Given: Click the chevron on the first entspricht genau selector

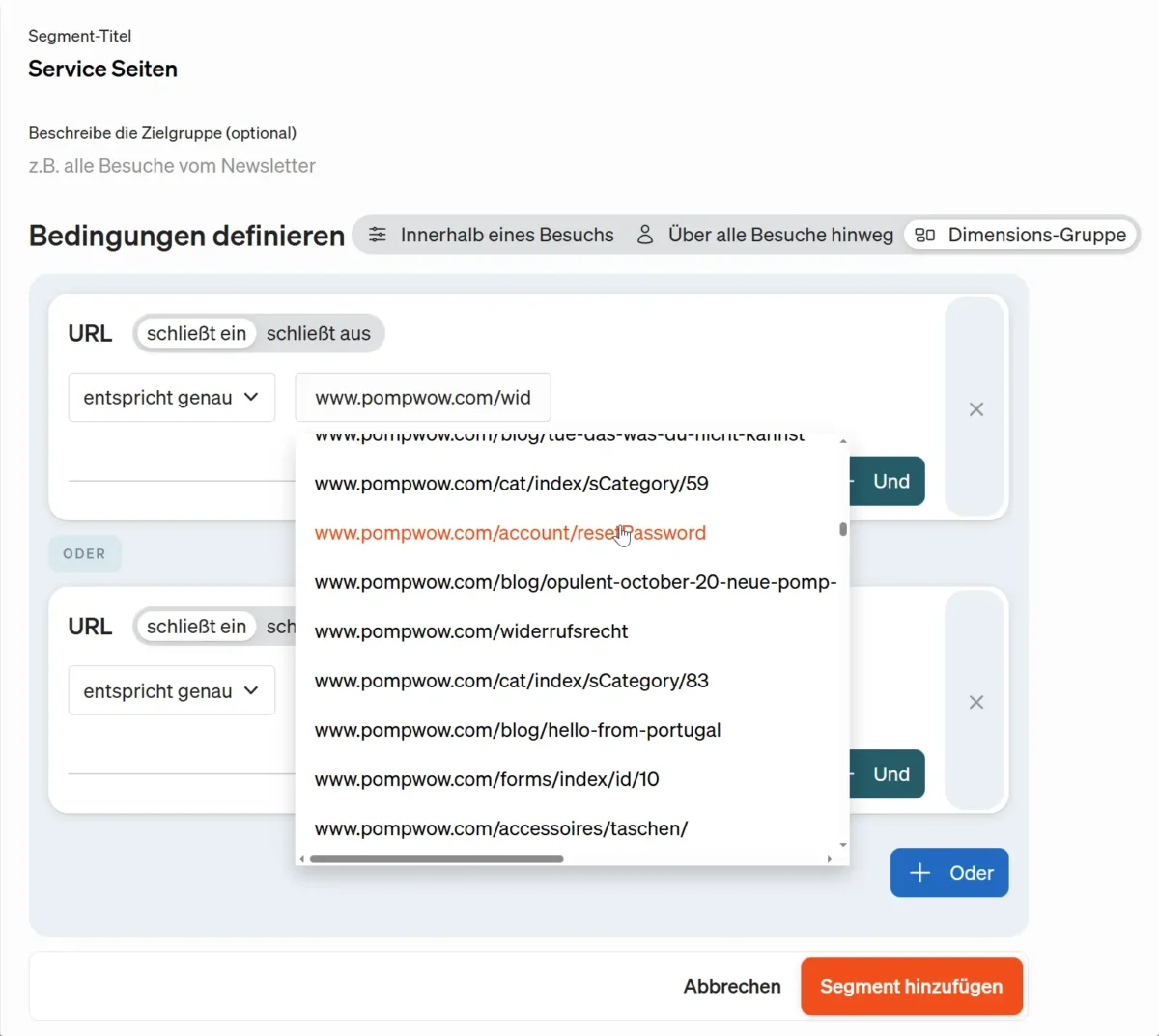Looking at the screenshot, I should tap(253, 397).
